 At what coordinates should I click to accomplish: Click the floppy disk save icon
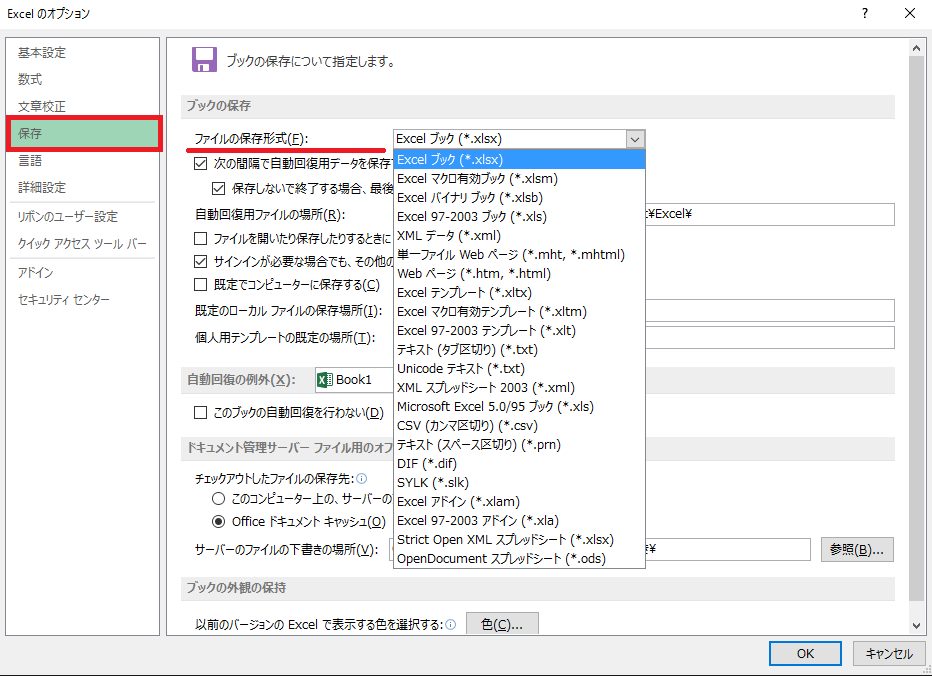click(x=204, y=60)
